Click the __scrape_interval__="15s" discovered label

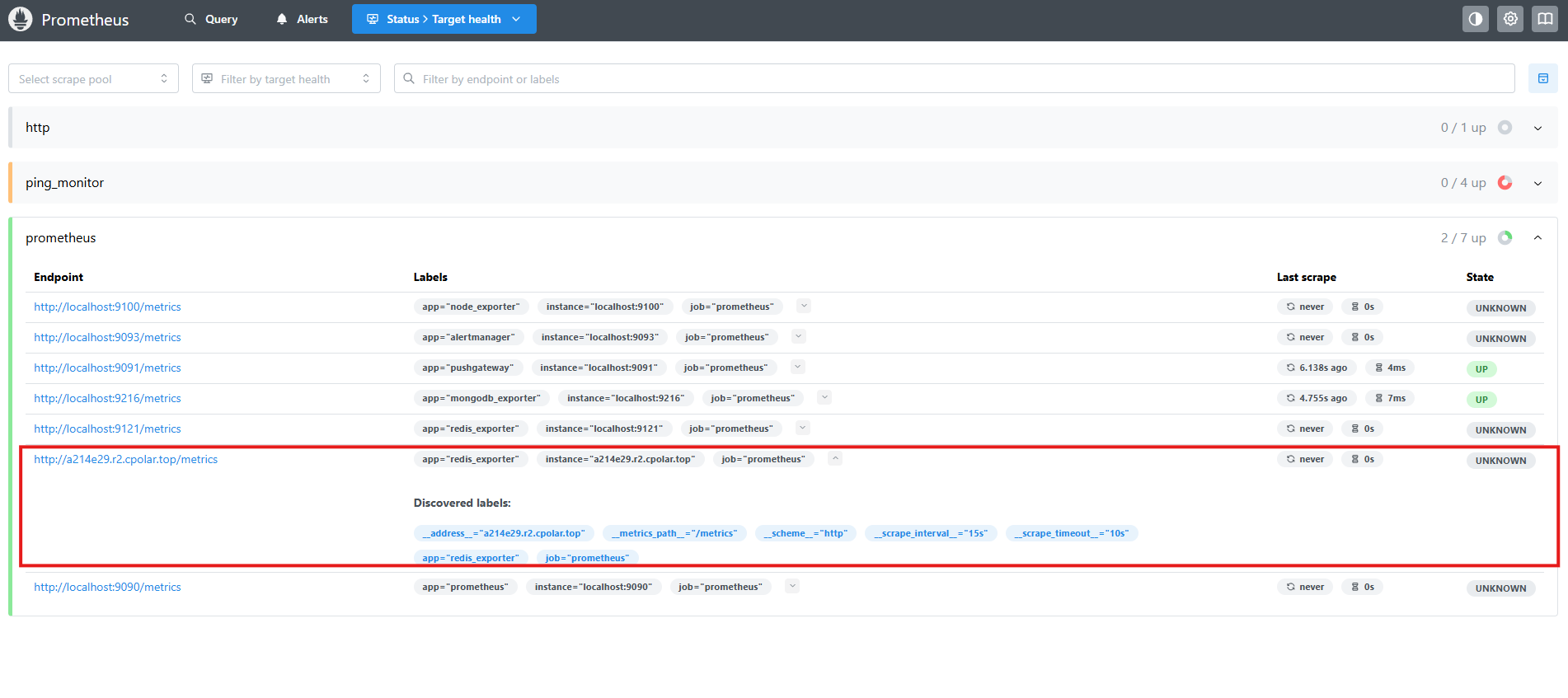[931, 533]
